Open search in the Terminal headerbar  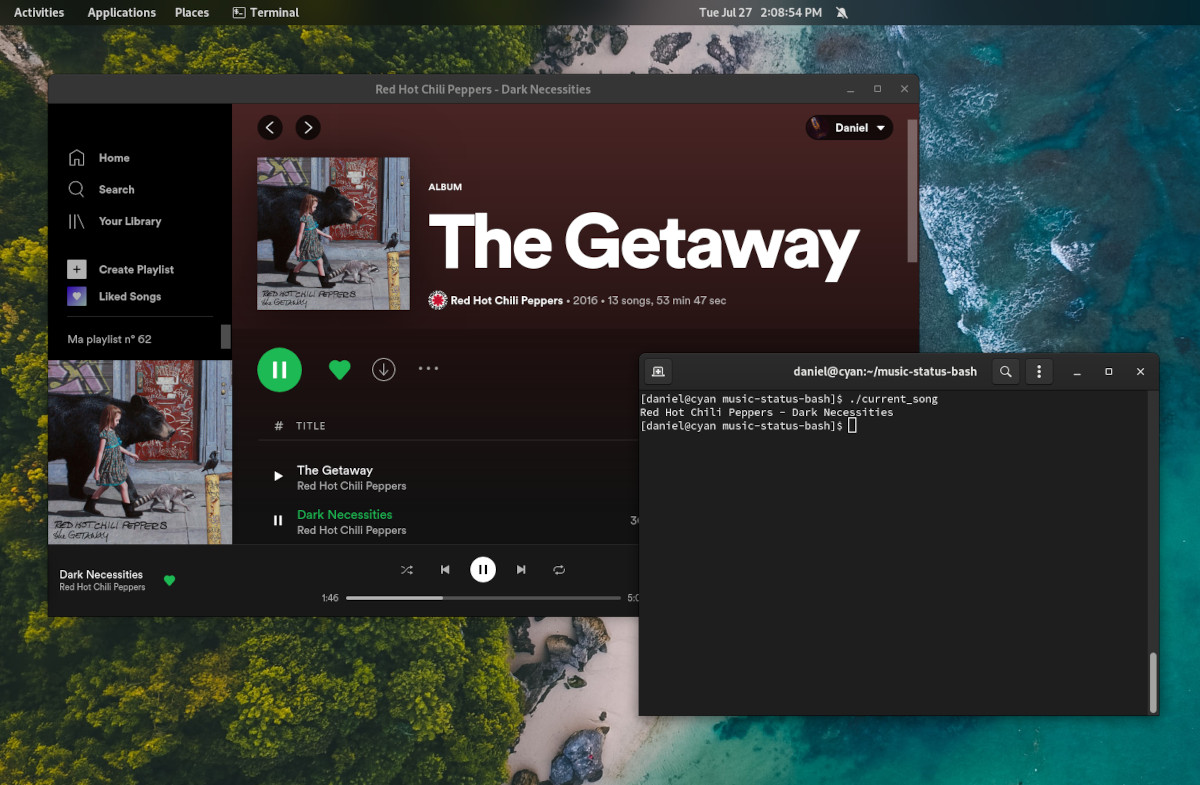tap(1006, 371)
